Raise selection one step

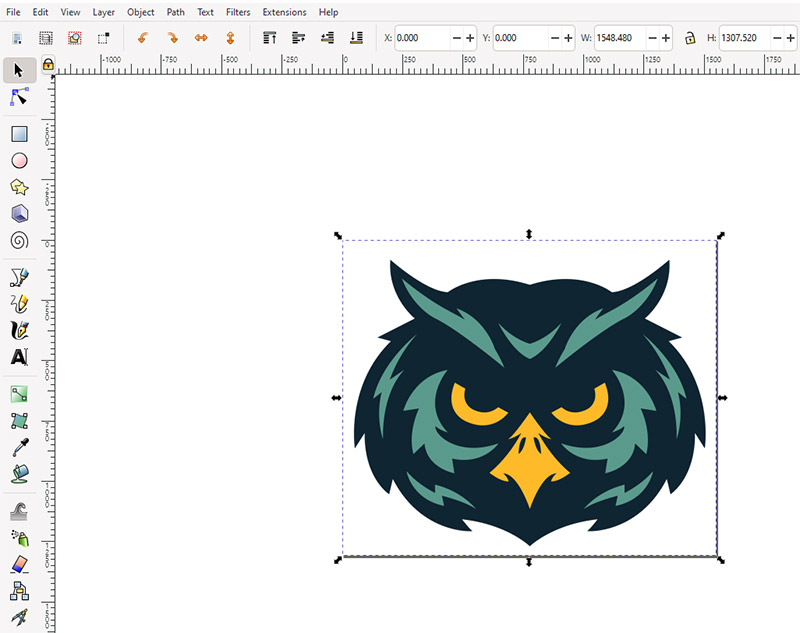[x=298, y=38]
